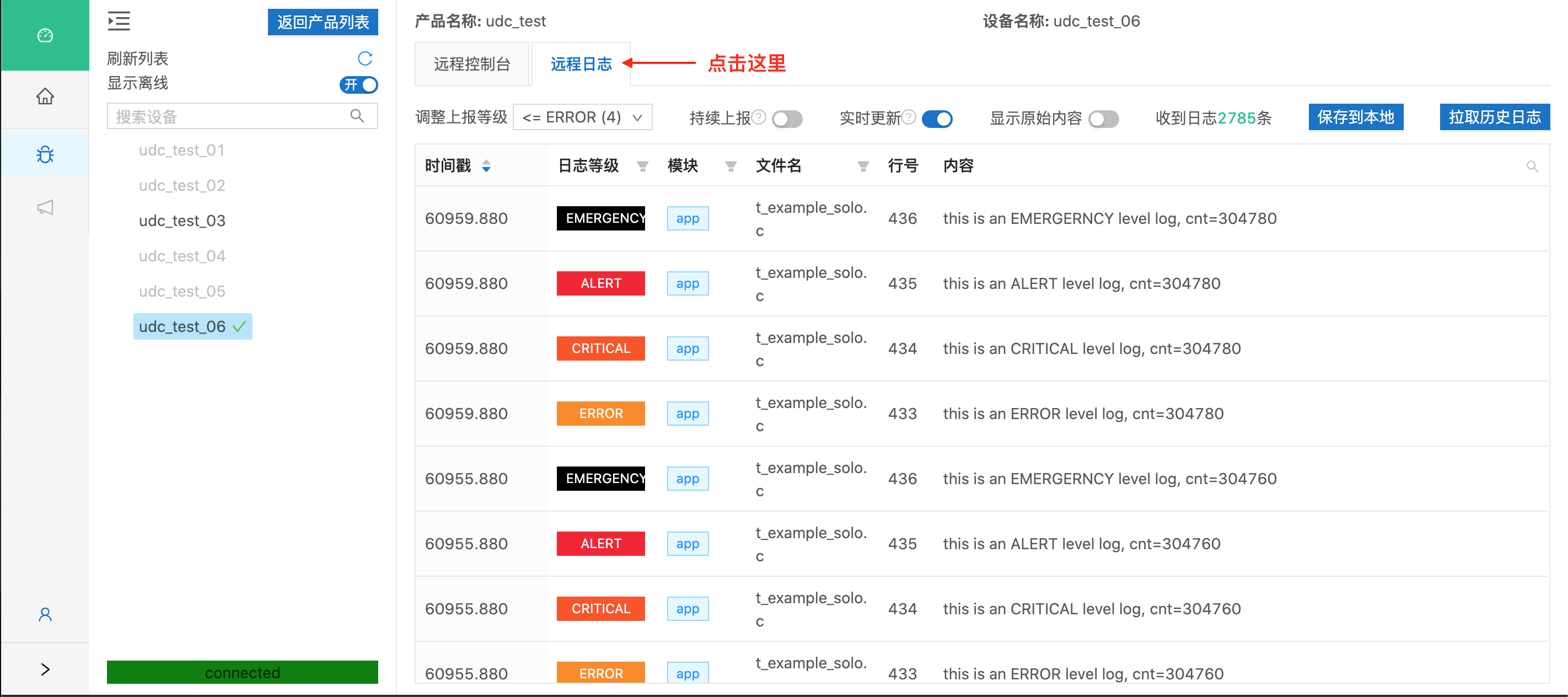Screen dimensions: 1568x697
Task: Collapse the device panel menu icon
Action: coord(119,22)
